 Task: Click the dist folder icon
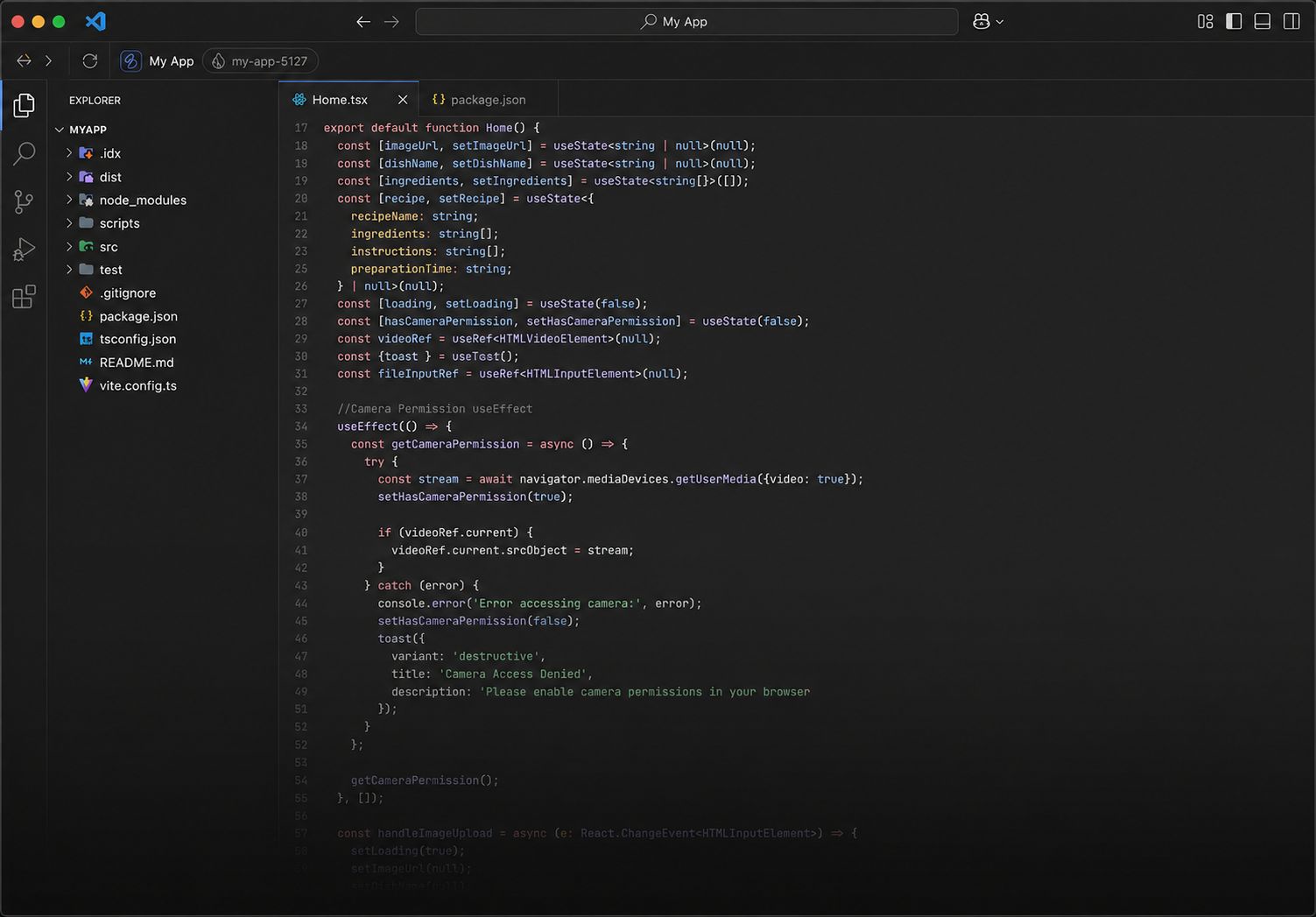[x=86, y=177]
